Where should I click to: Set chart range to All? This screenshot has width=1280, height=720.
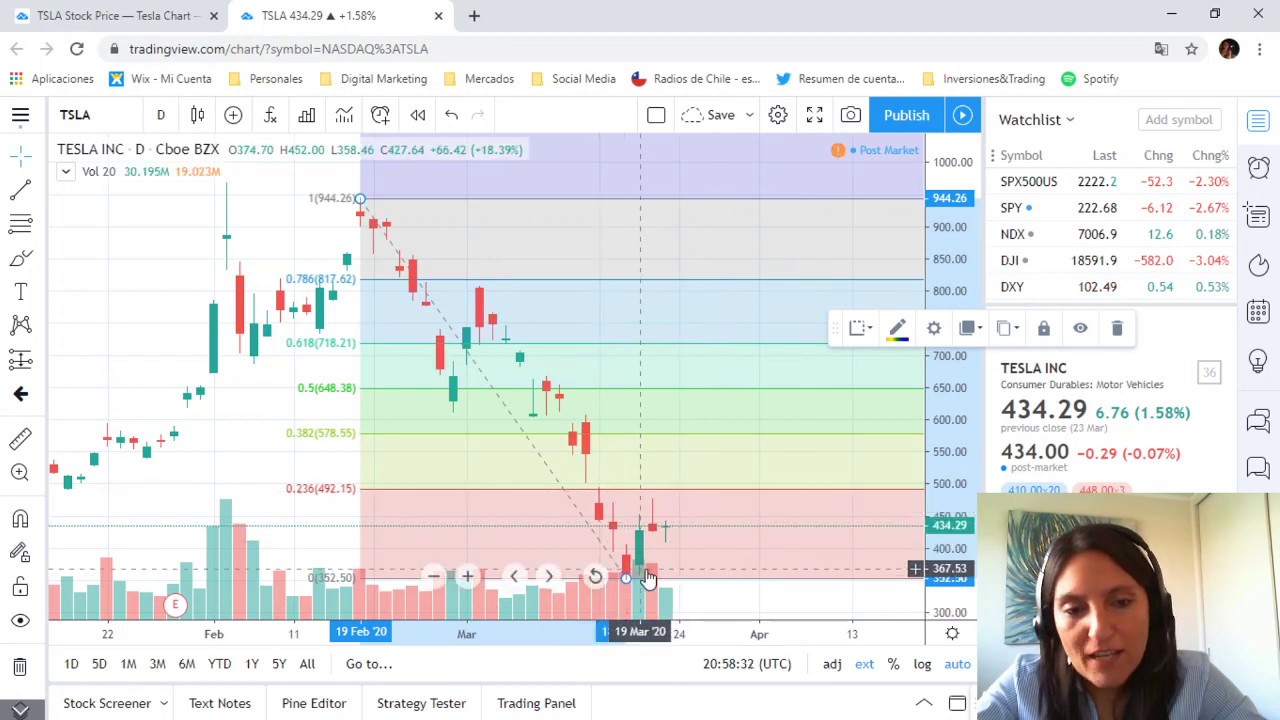[307, 664]
